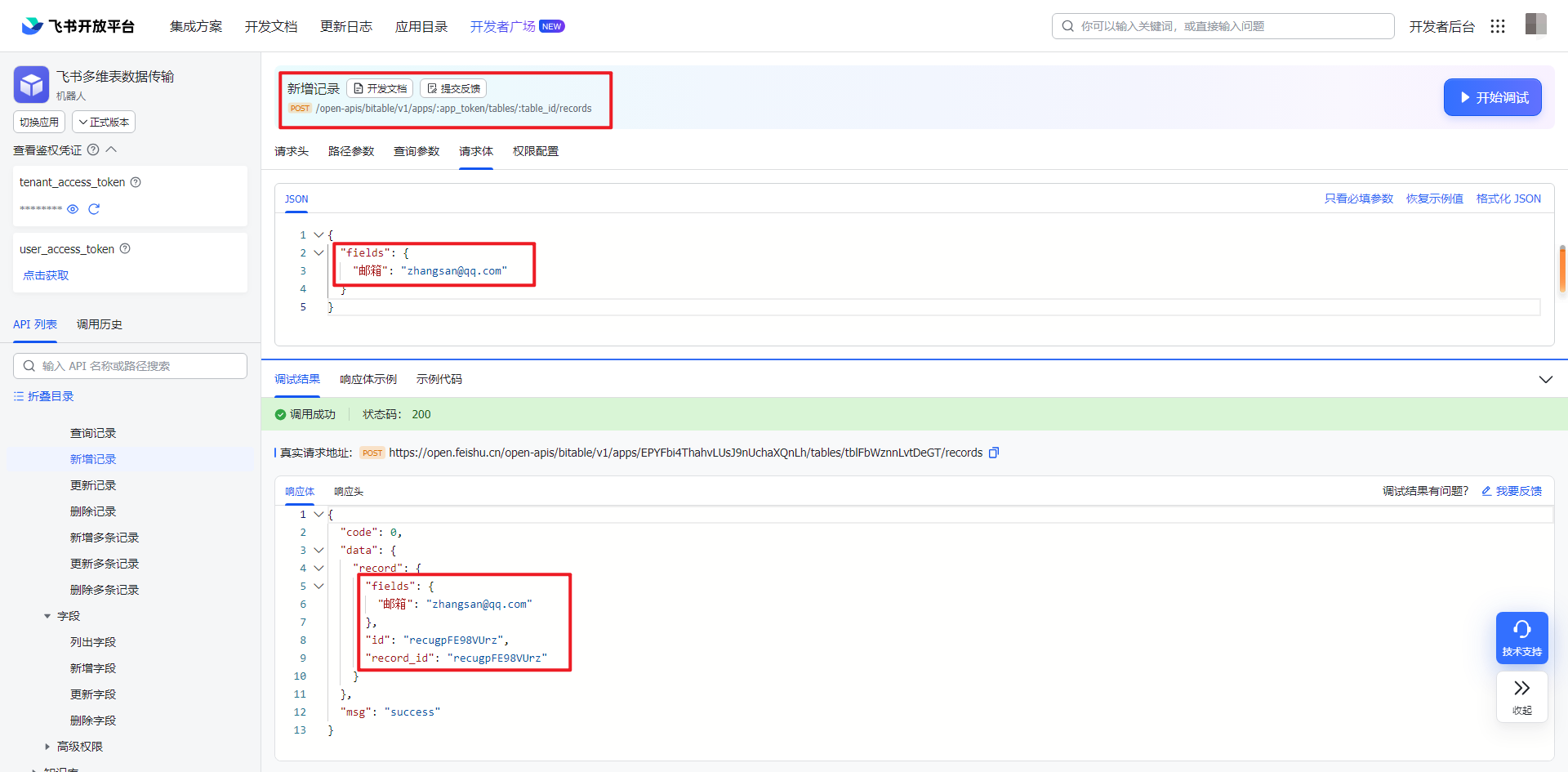Image resolution: width=1568 pixels, height=772 pixels.
Task: Switch to the 请求体 tab
Action: click(476, 151)
